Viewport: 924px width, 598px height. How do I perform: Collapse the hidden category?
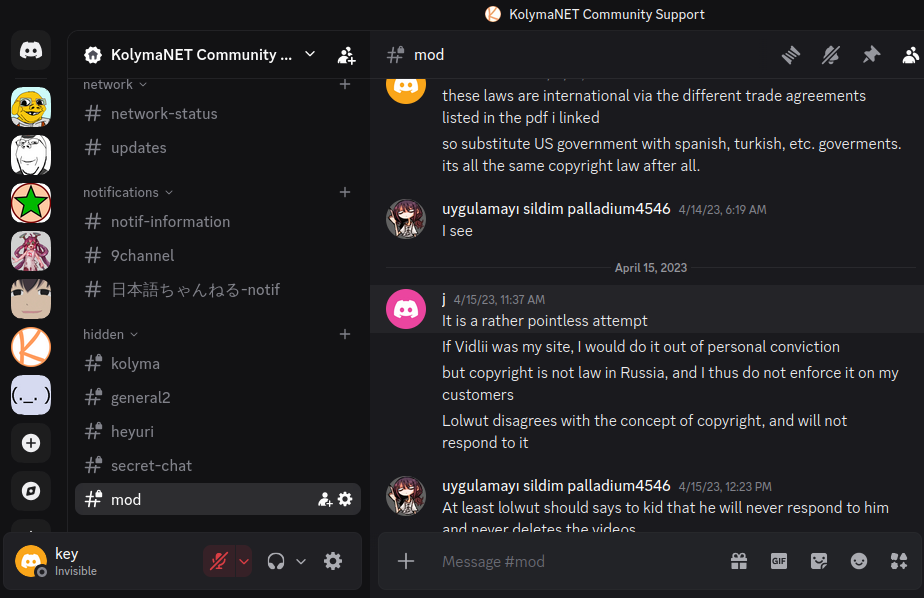110,334
